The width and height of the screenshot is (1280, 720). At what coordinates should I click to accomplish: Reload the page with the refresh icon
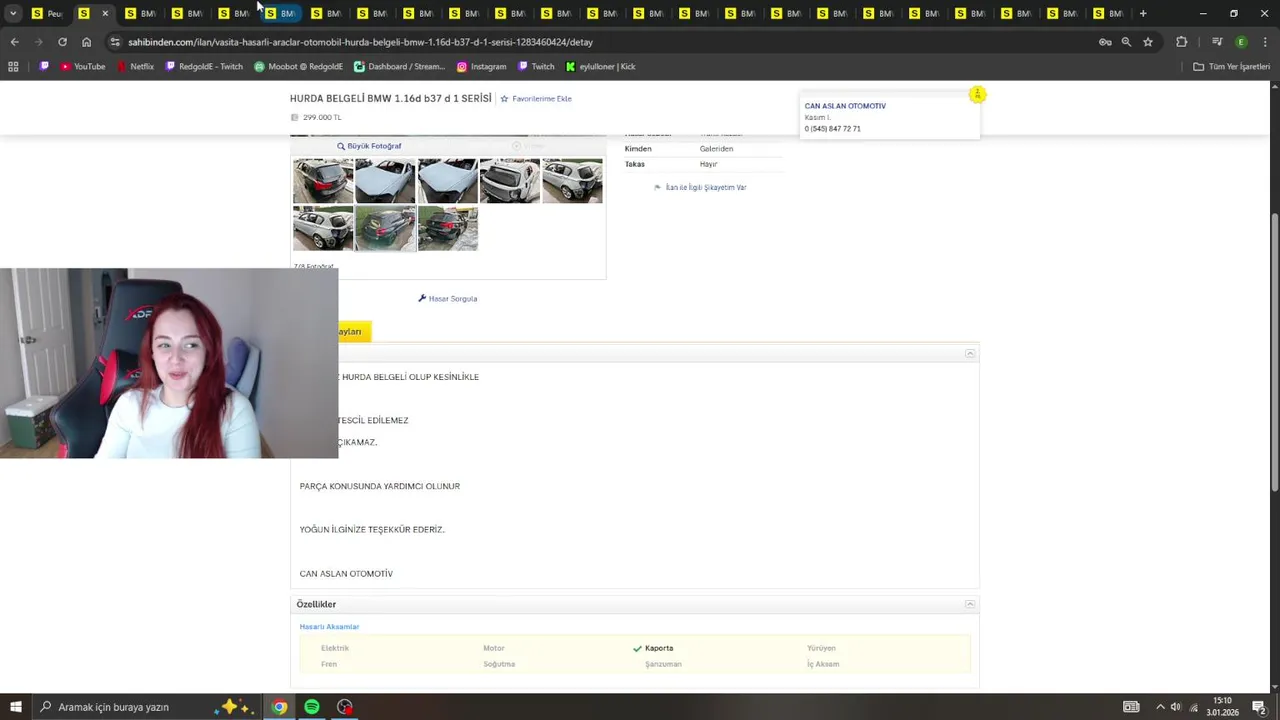pos(62,42)
